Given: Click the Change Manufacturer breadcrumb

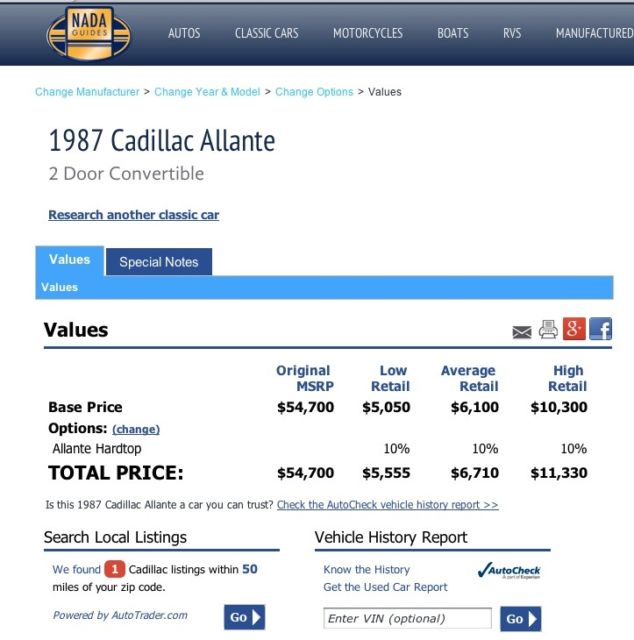Looking at the screenshot, I should pos(87,92).
